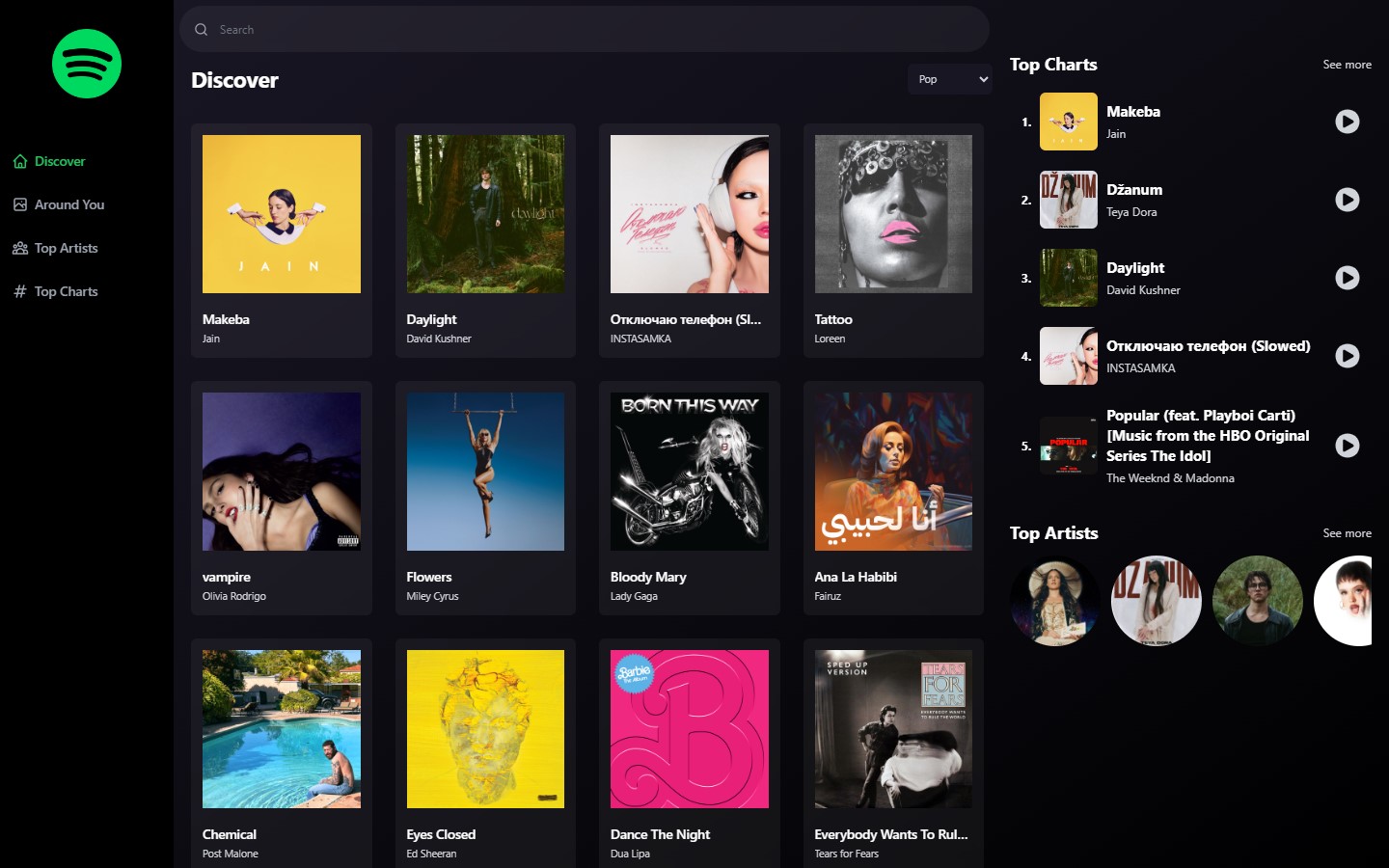
Task: Click artist name Ed Sheeran
Action: tap(431, 854)
